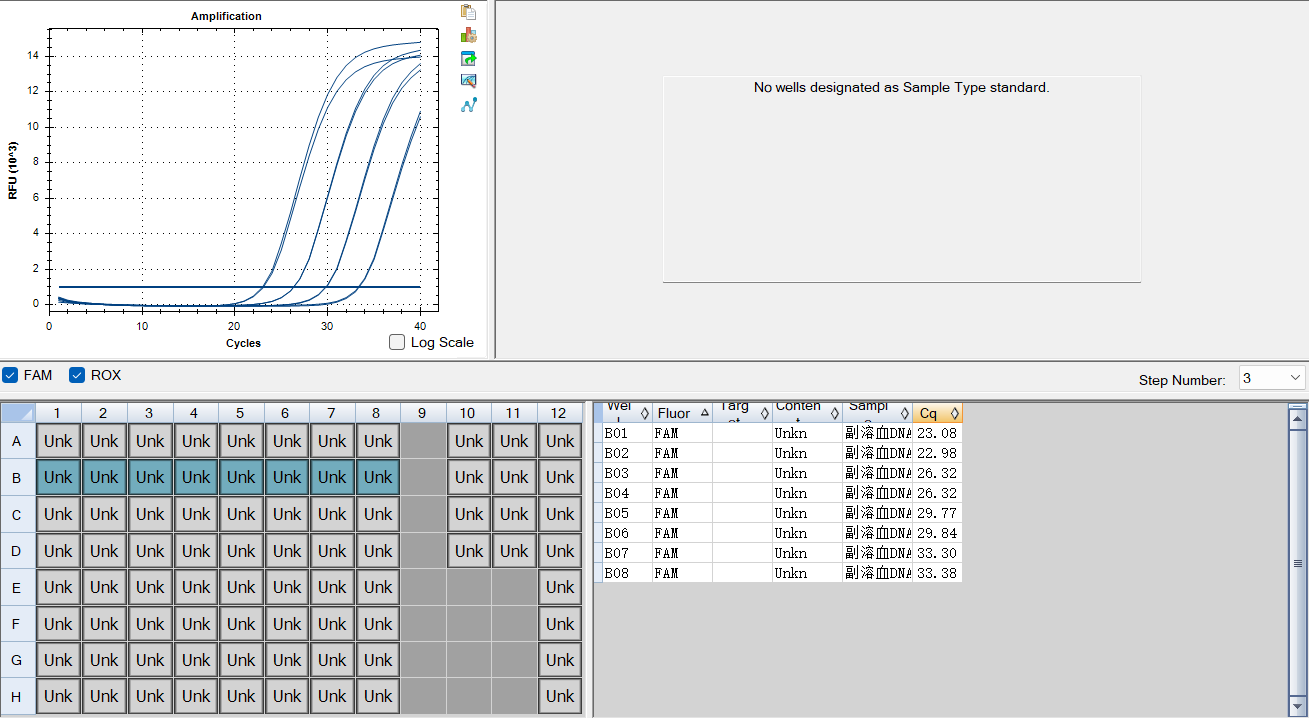Screen dimensions: 1309x718
Task: Click the Content column sort diamond
Action: pos(834,413)
